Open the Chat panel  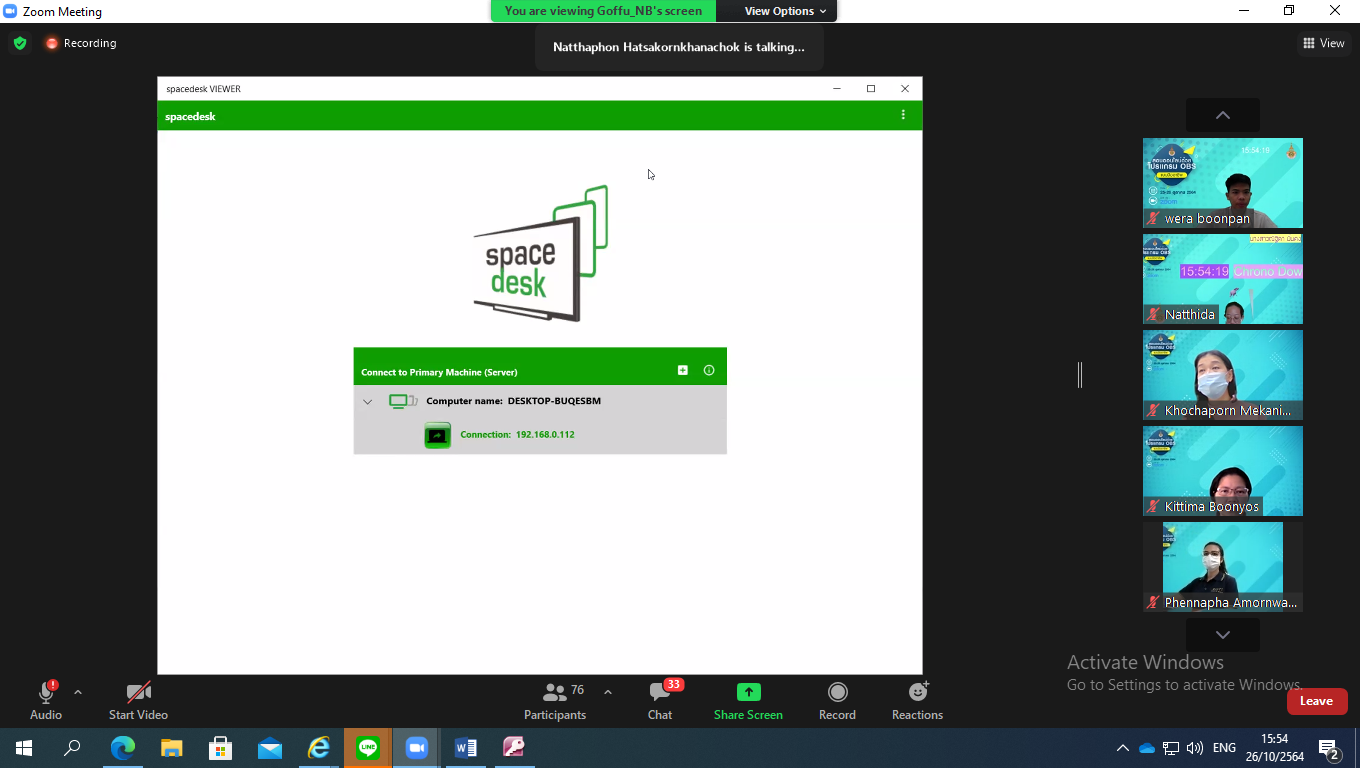(x=660, y=700)
